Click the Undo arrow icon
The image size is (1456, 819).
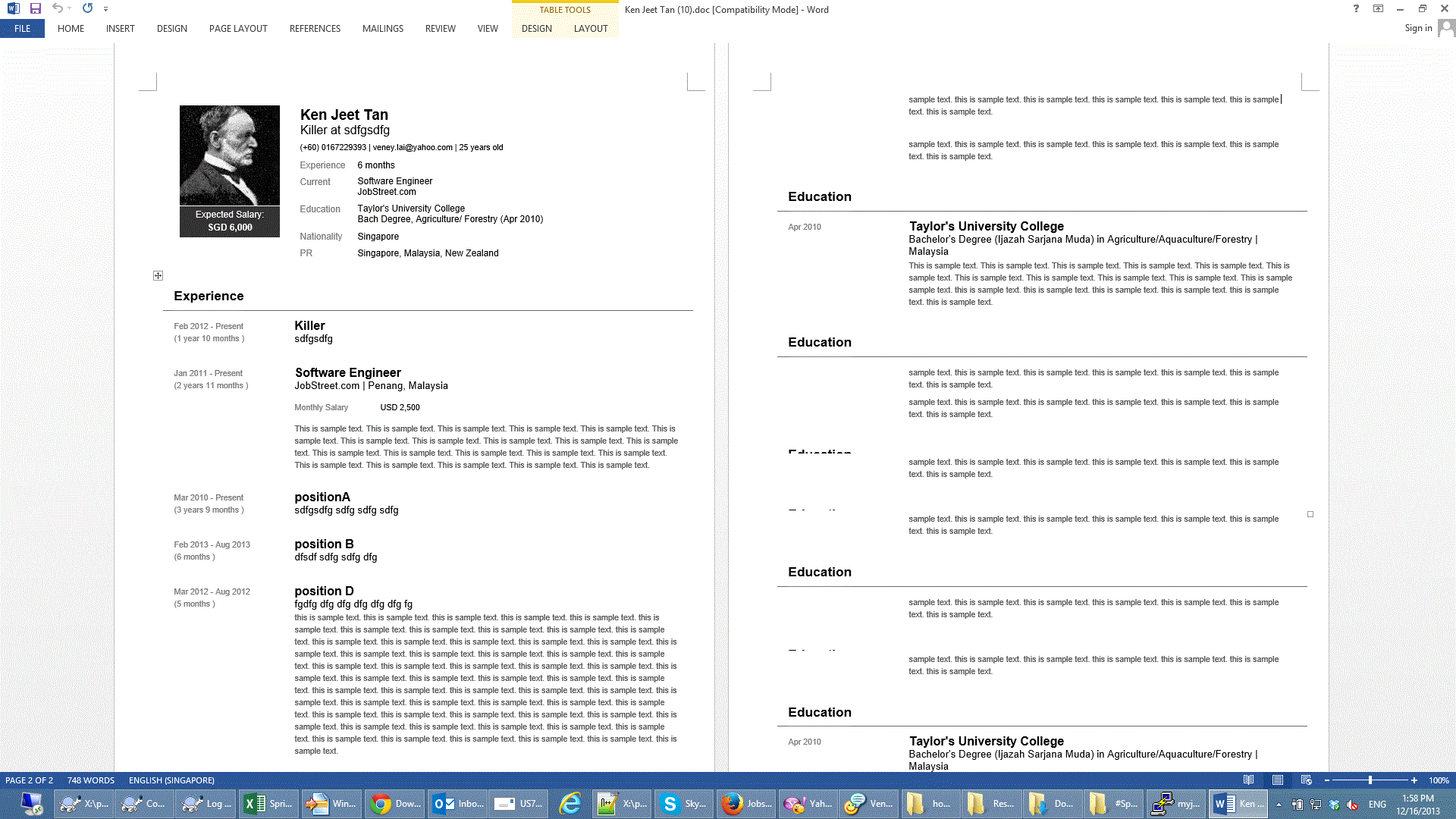click(x=57, y=8)
